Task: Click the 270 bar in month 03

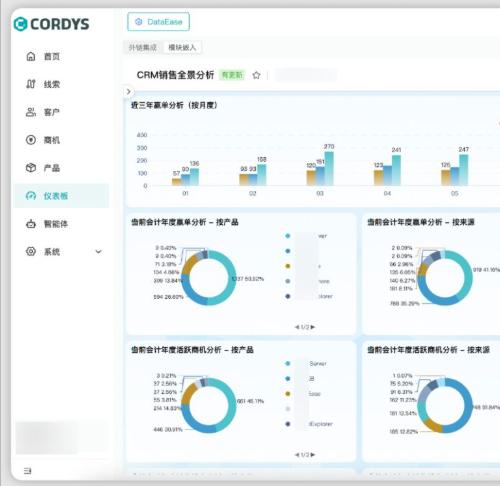Action: (329, 168)
